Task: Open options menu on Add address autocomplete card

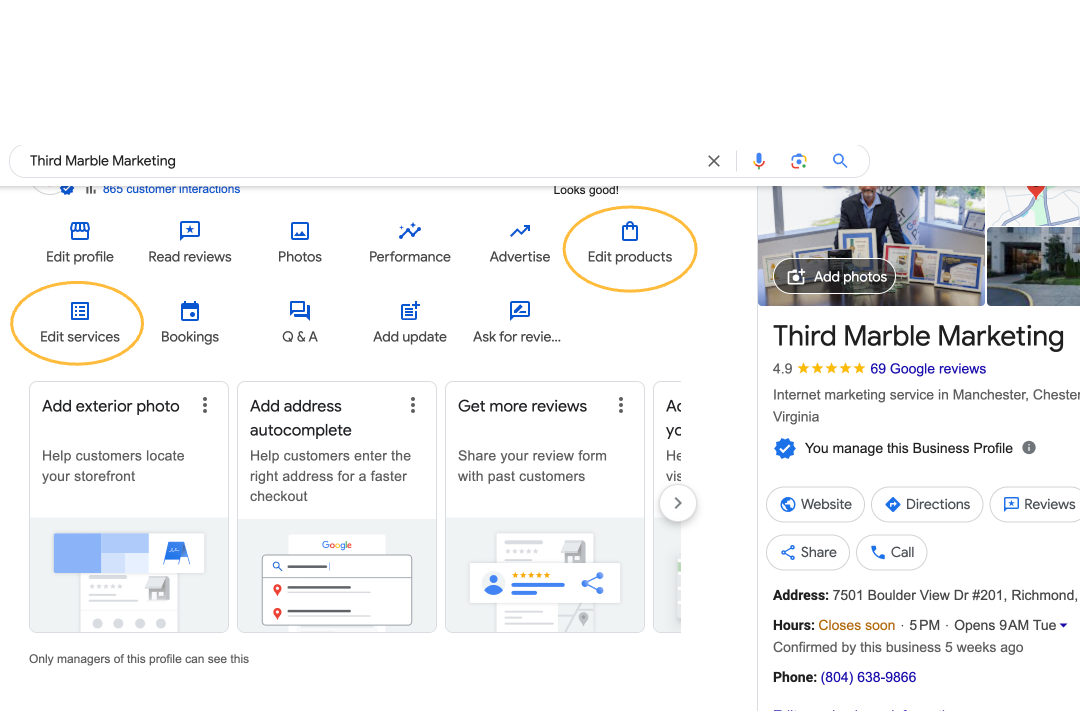Action: pos(413,405)
